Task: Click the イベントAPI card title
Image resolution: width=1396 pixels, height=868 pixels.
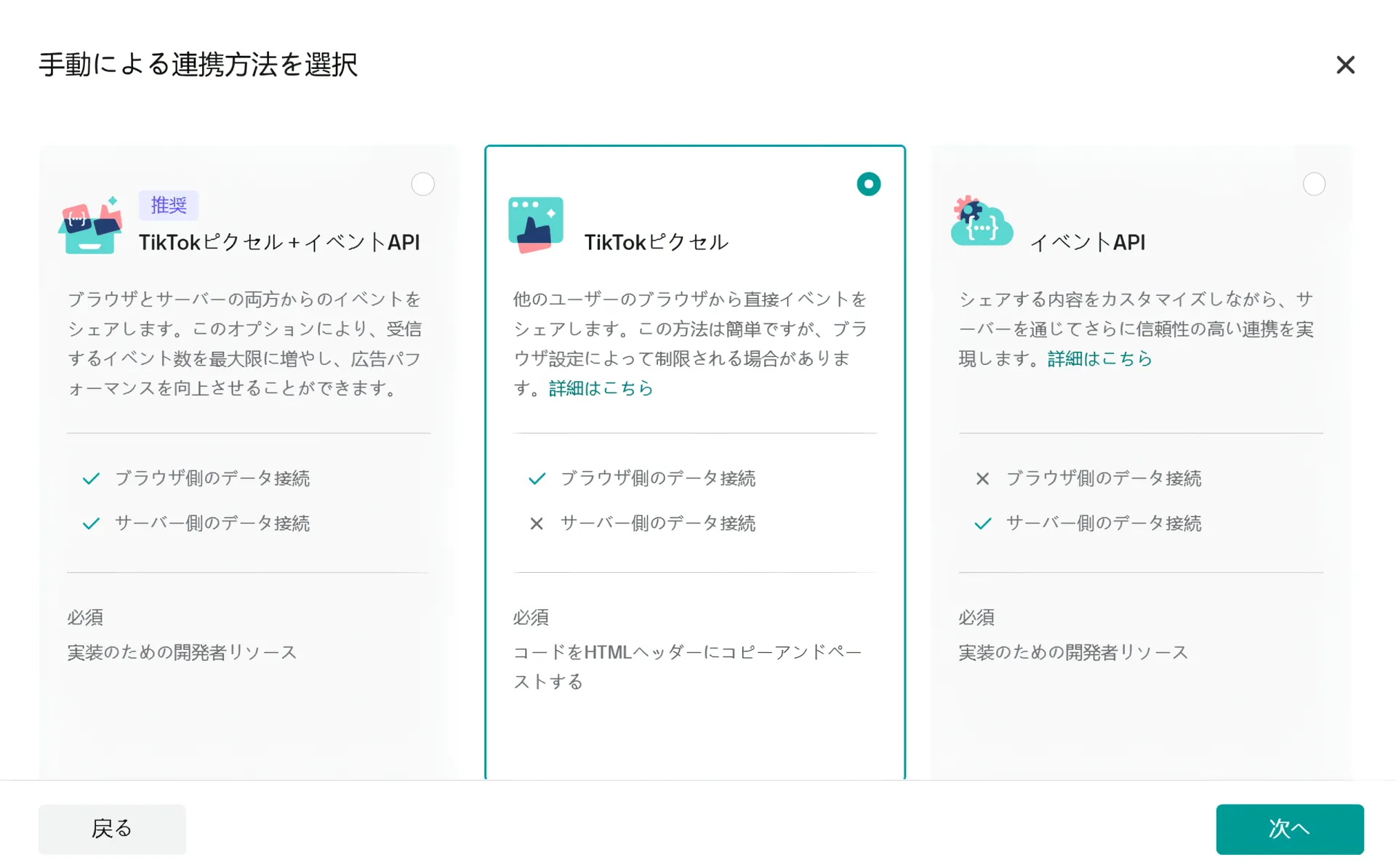Action: point(1088,243)
